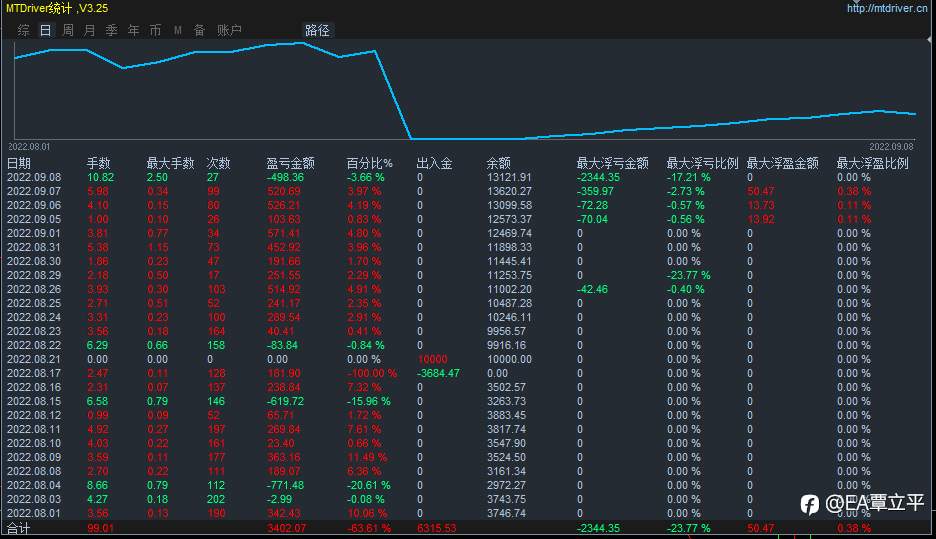This screenshot has height=539, width=936.
Task: Select the 2022.08.17 row date
Action: 34,373
